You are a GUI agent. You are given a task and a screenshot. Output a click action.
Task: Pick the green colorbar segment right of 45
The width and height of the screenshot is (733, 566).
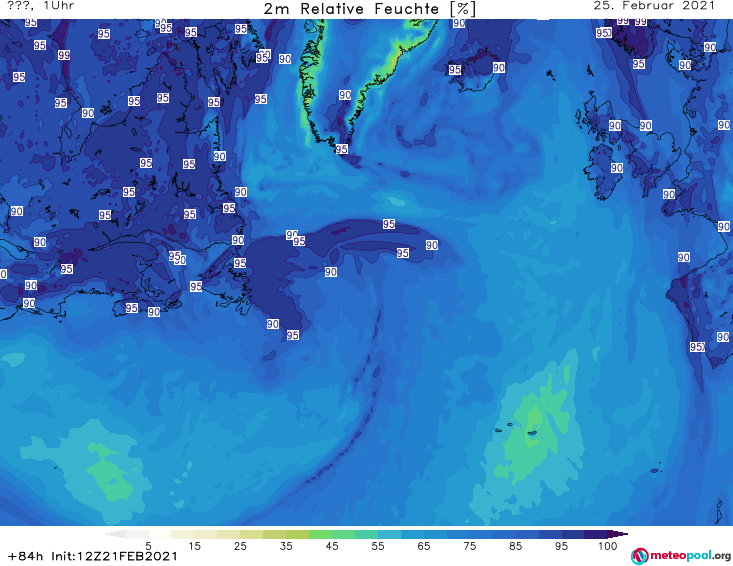(x=343, y=534)
